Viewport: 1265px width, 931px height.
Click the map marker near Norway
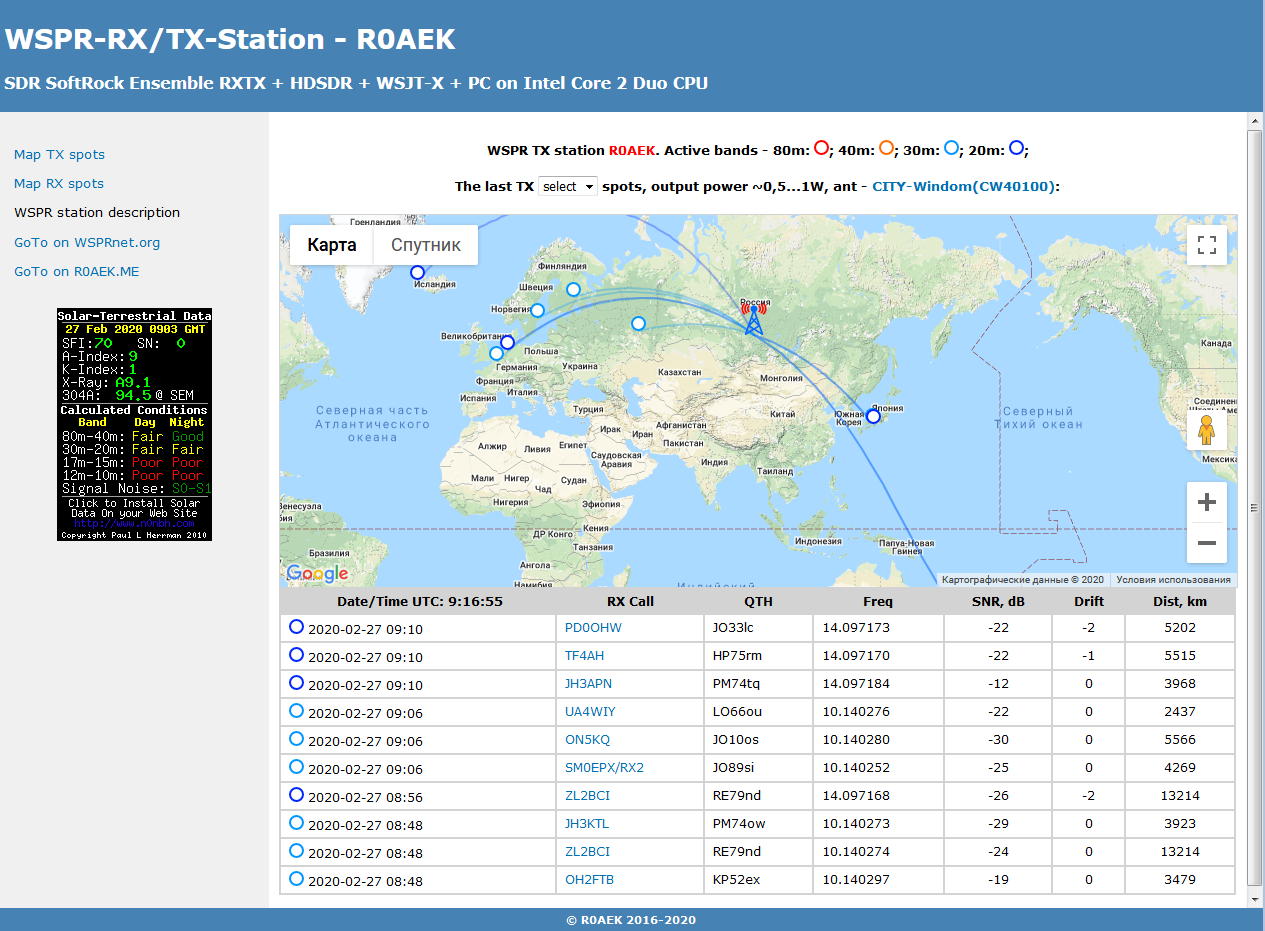click(537, 310)
